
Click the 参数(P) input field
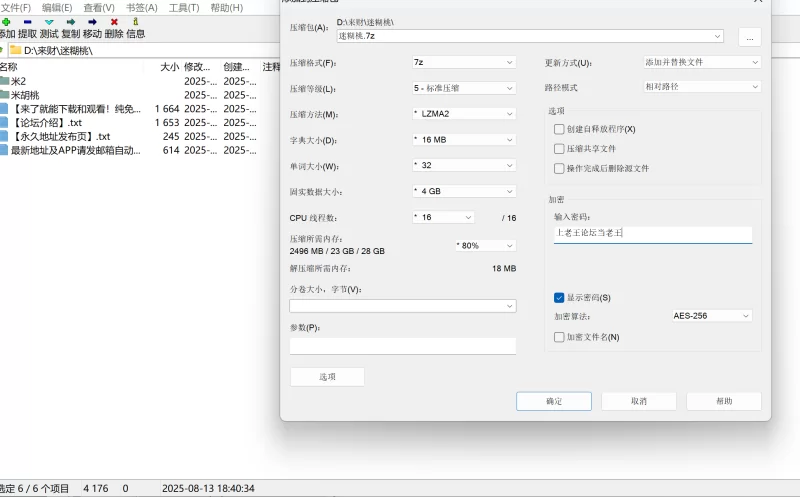click(x=403, y=346)
